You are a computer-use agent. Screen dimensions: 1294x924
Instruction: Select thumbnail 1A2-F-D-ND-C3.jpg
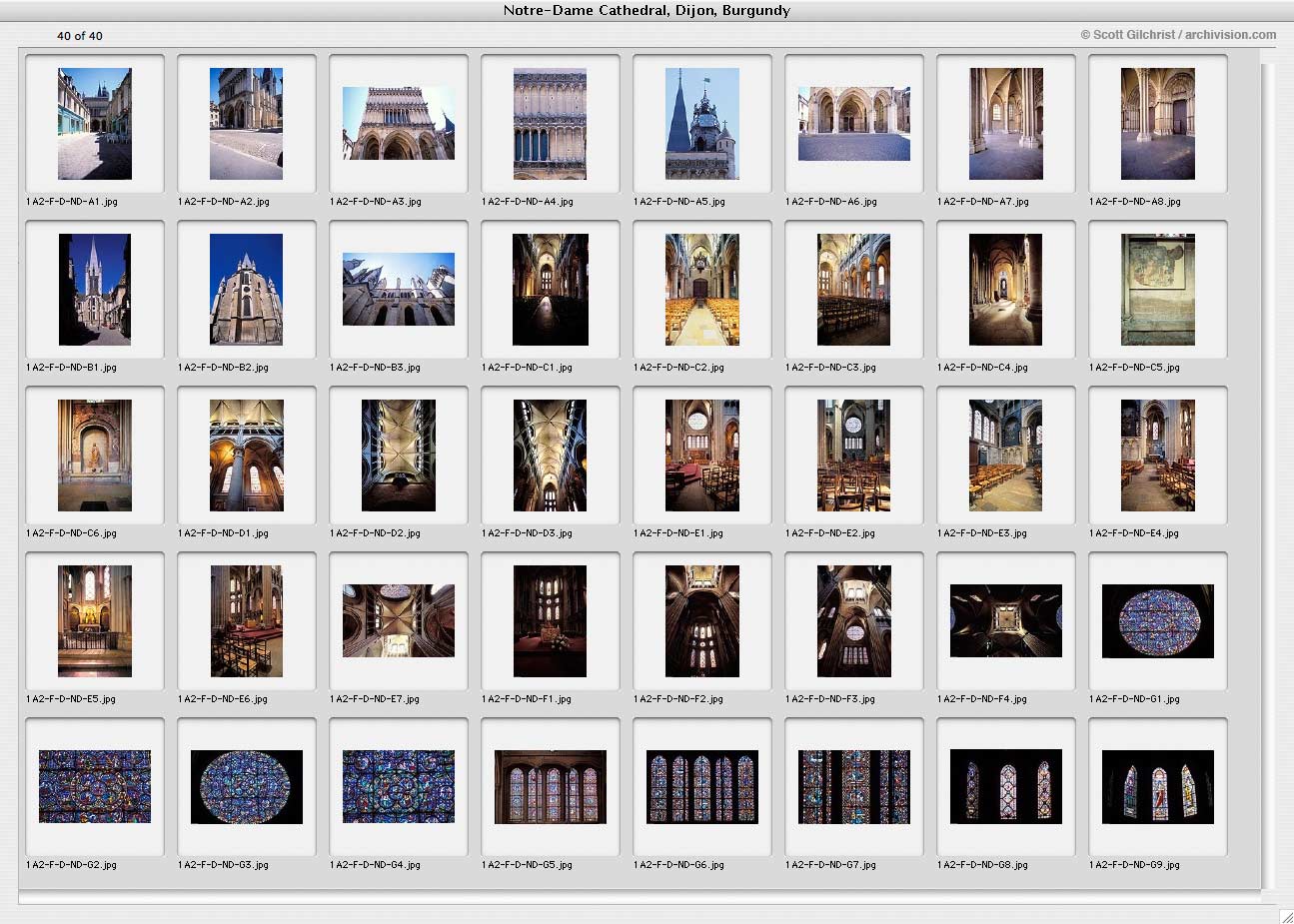(x=853, y=290)
